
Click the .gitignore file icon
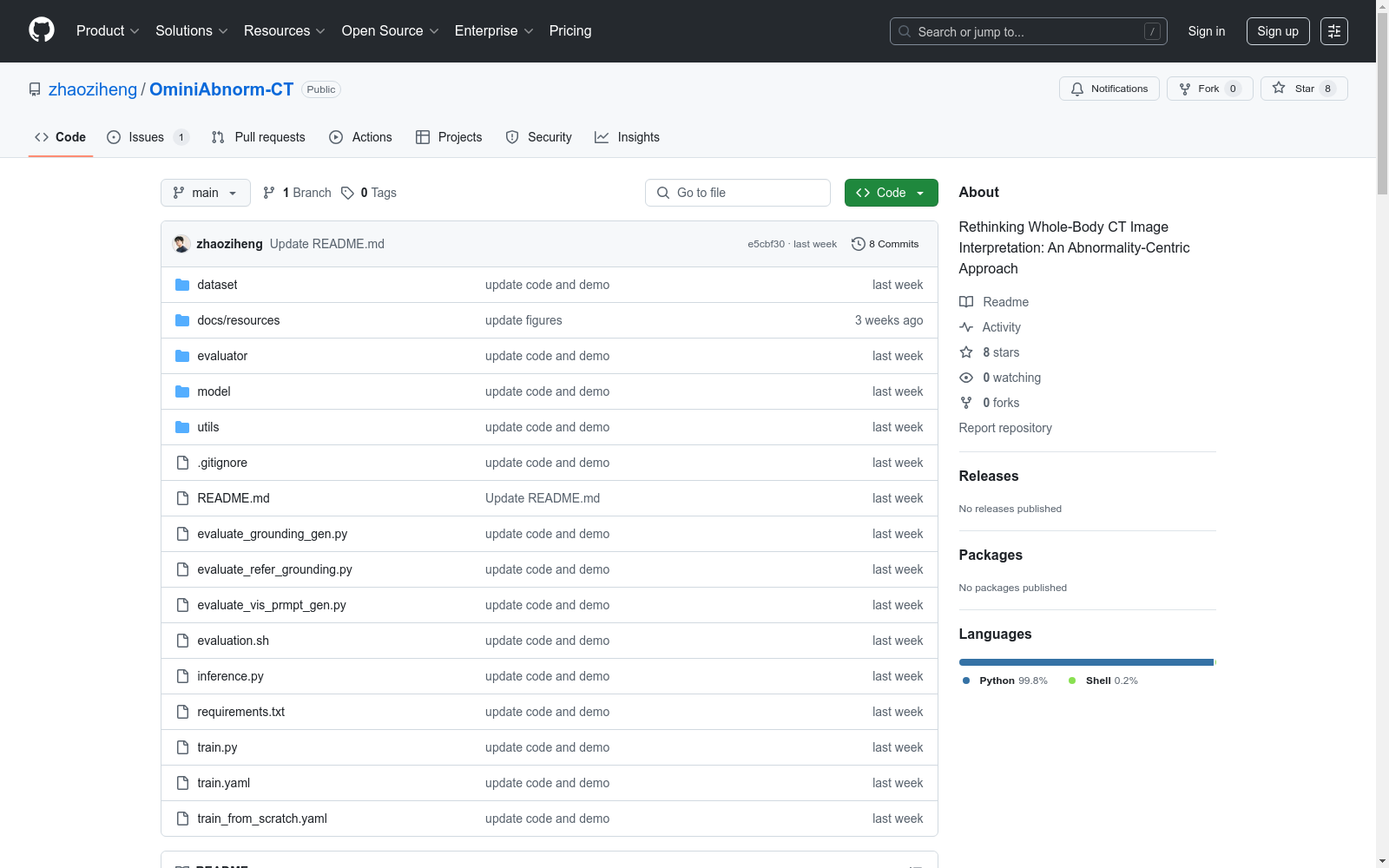[x=182, y=463]
